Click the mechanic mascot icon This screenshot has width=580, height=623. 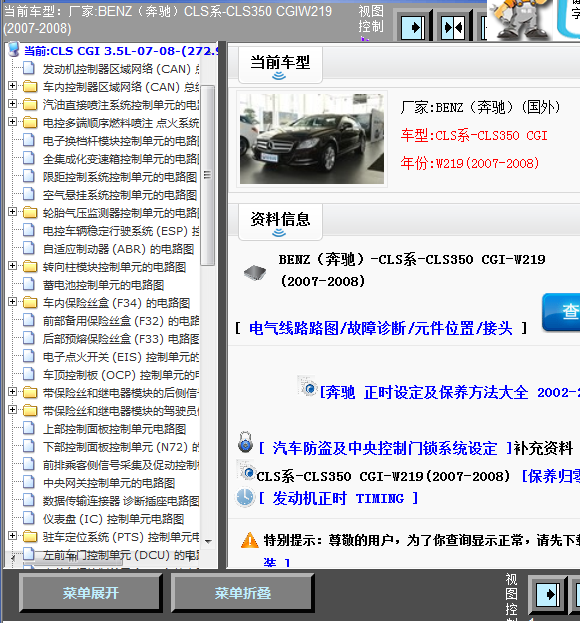tap(519, 20)
